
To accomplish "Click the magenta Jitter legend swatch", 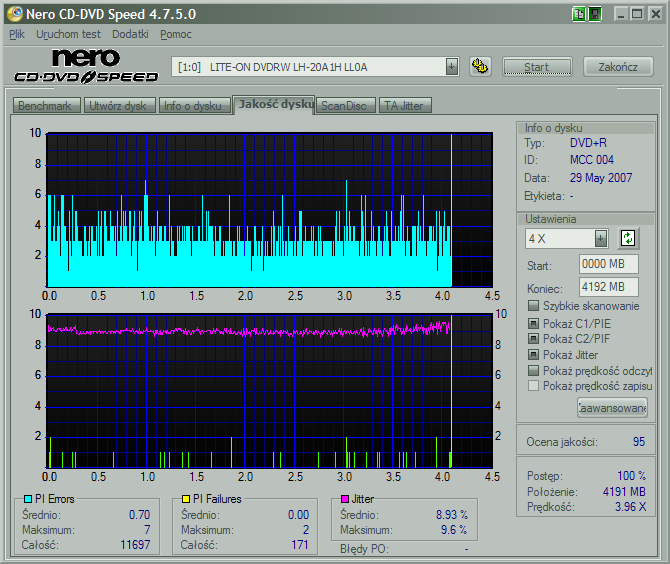I will [x=345, y=499].
